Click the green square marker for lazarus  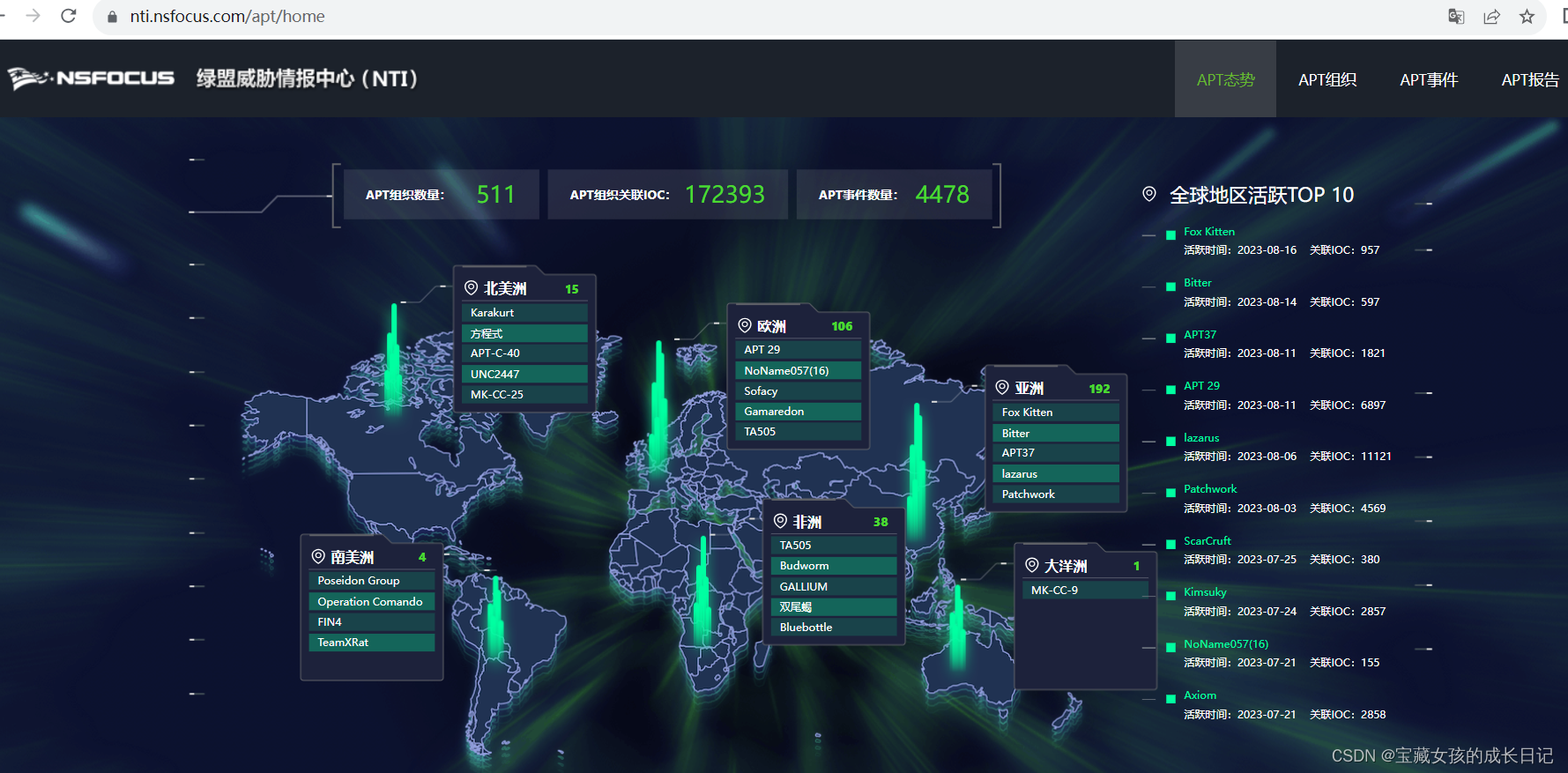pyautogui.click(x=1170, y=441)
